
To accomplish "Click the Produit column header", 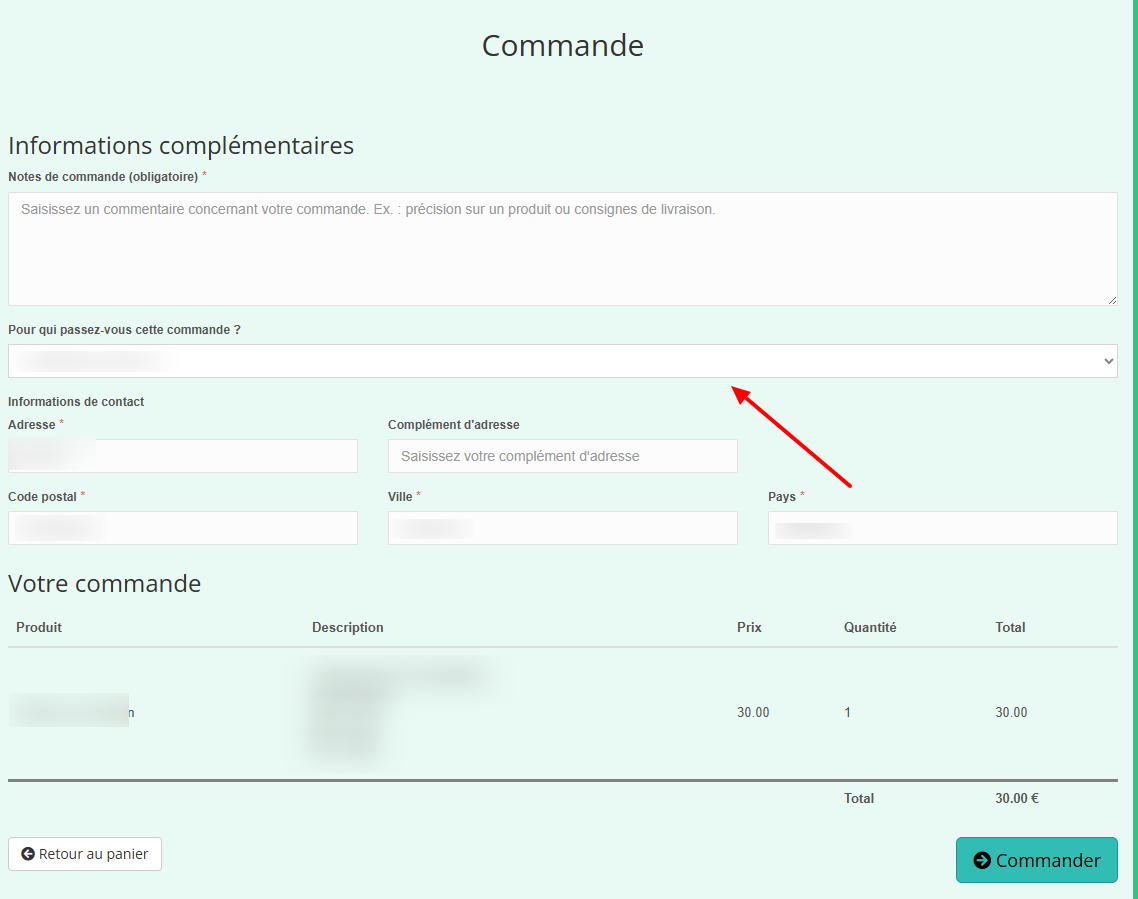I will click(x=39, y=627).
